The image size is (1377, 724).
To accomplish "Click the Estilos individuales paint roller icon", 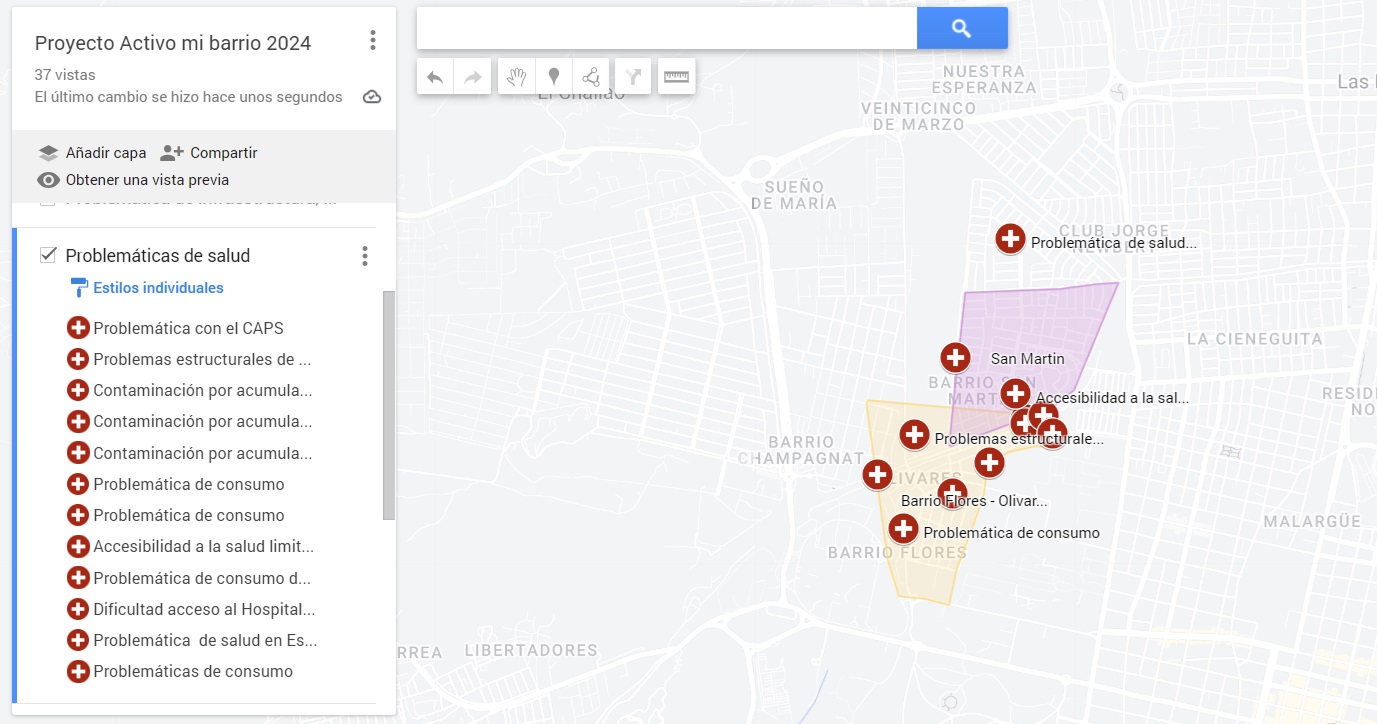I will coord(79,288).
